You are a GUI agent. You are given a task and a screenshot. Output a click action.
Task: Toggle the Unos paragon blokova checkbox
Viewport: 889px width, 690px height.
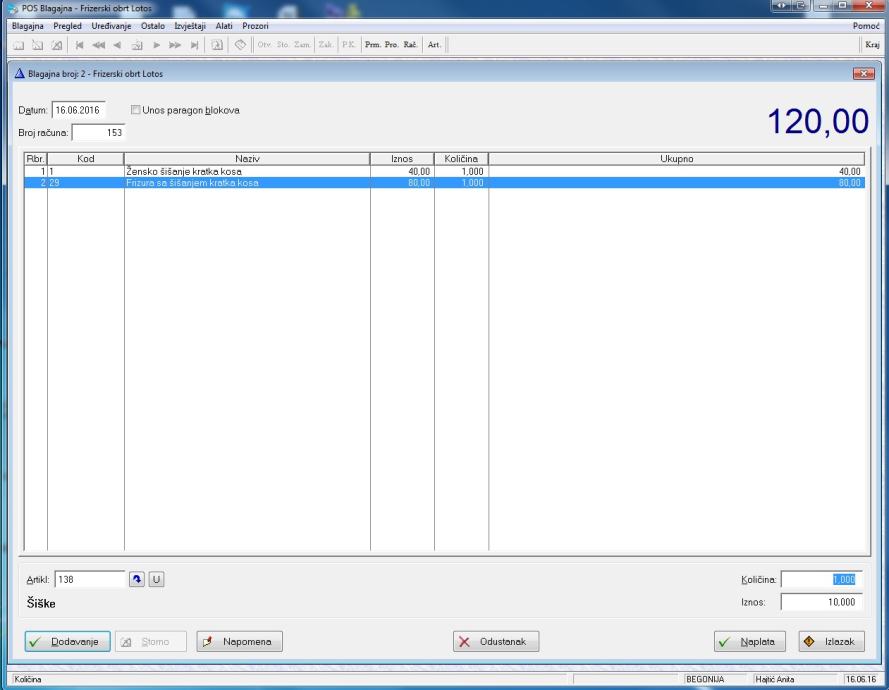136,110
